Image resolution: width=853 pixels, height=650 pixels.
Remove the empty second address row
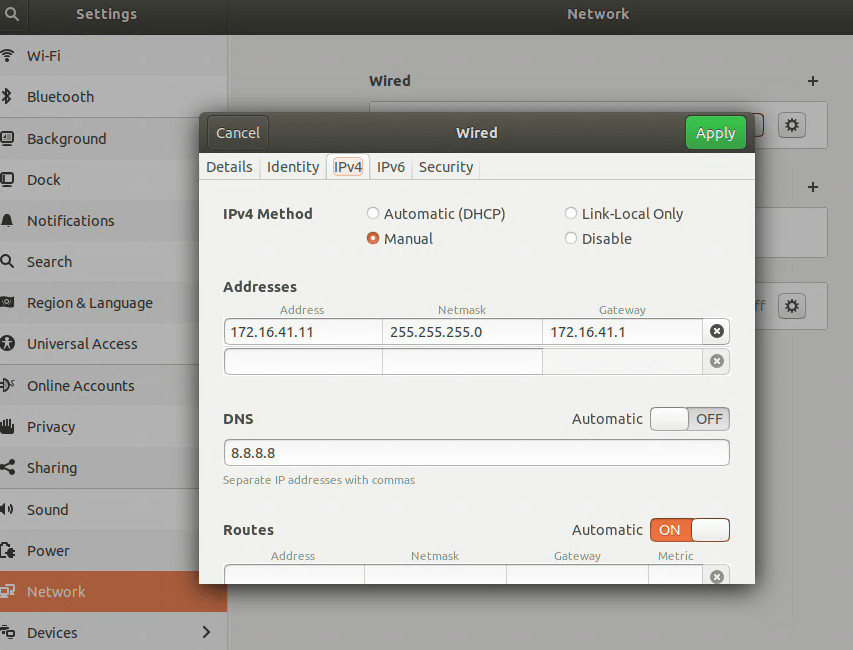716,361
